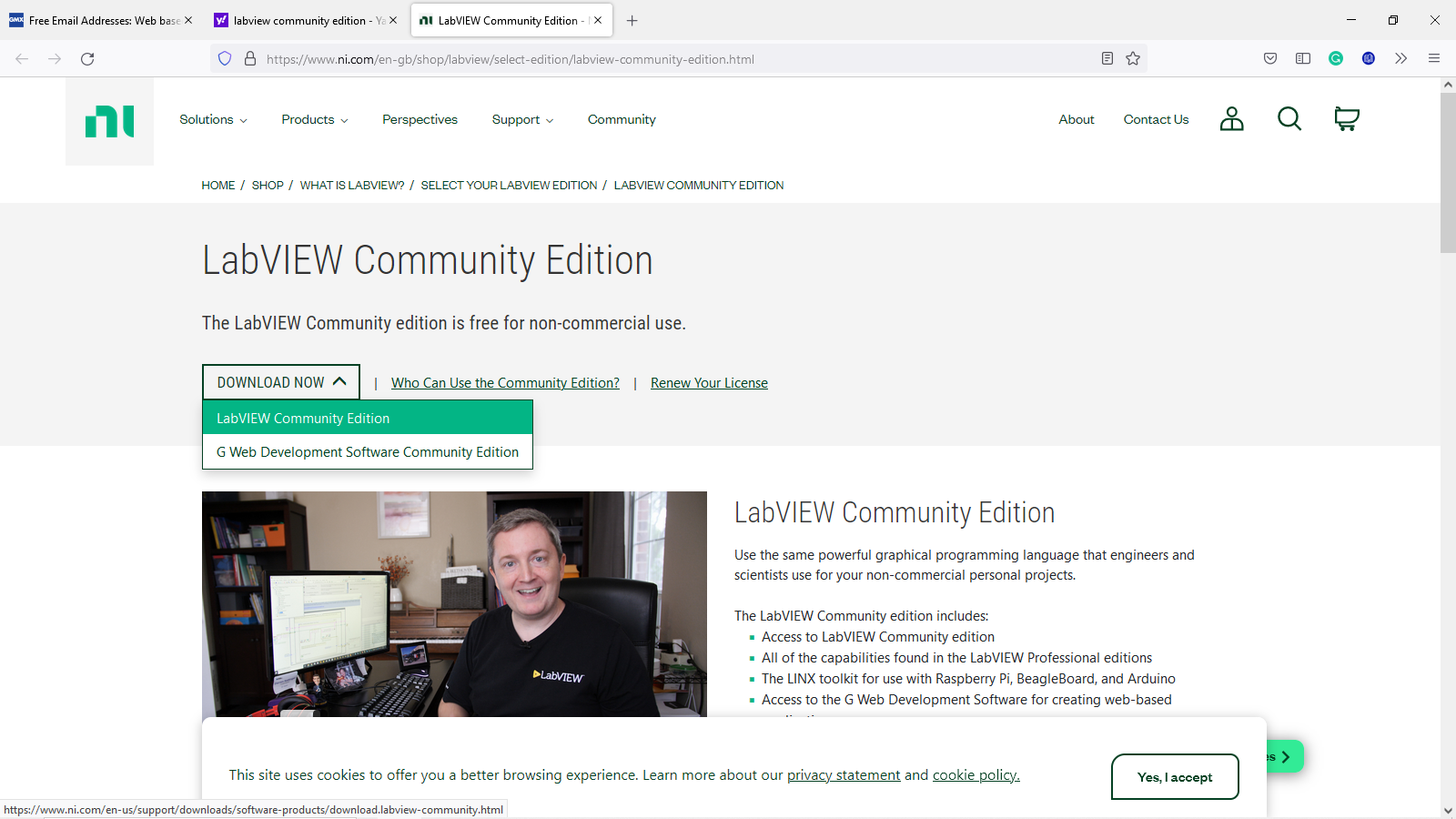Click the browser forward arrow
The height and width of the screenshot is (819, 1456).
pyautogui.click(x=55, y=59)
